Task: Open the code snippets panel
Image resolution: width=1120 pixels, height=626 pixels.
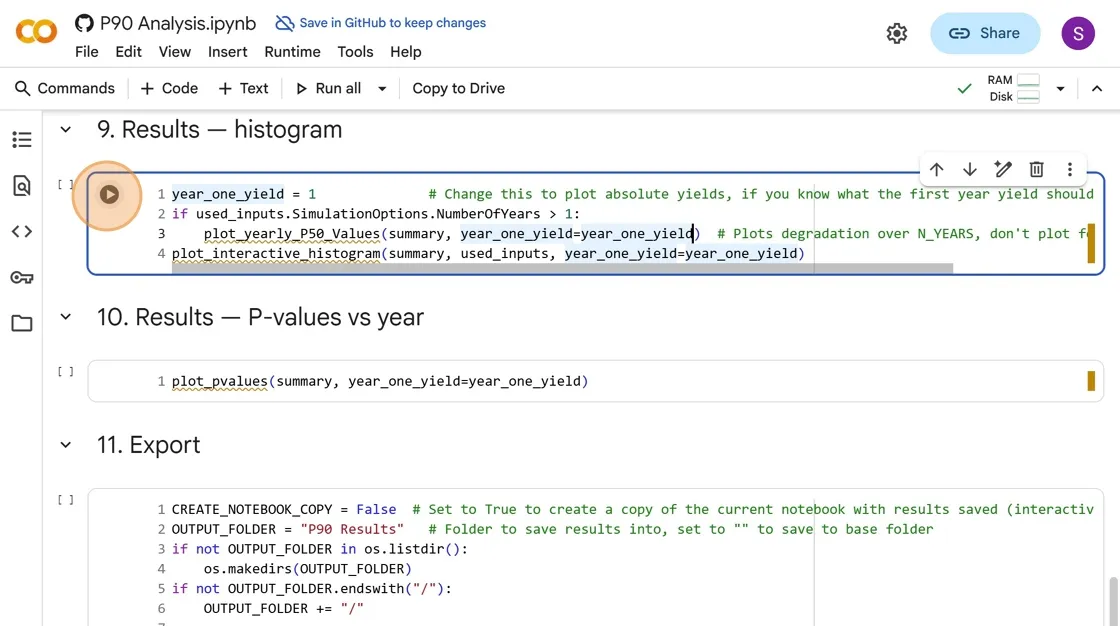Action: point(22,232)
